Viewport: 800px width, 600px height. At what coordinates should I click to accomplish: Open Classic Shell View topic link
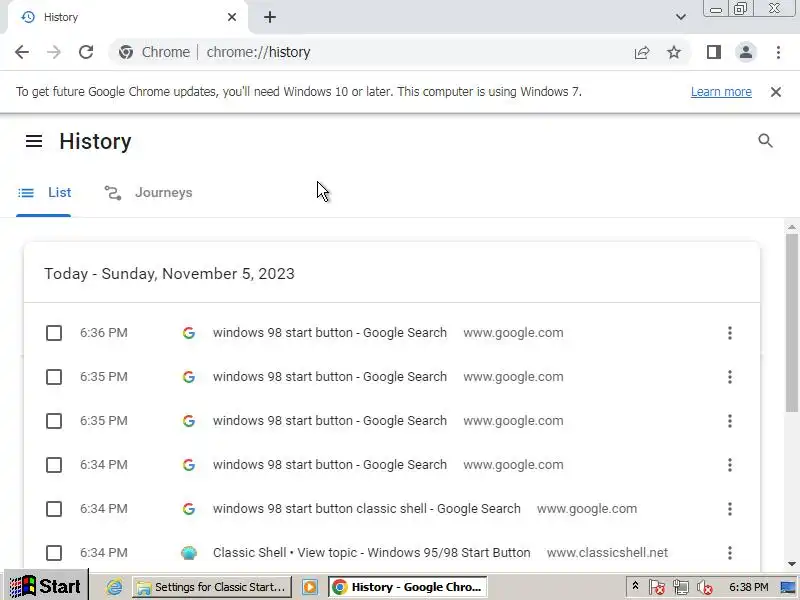(371, 553)
